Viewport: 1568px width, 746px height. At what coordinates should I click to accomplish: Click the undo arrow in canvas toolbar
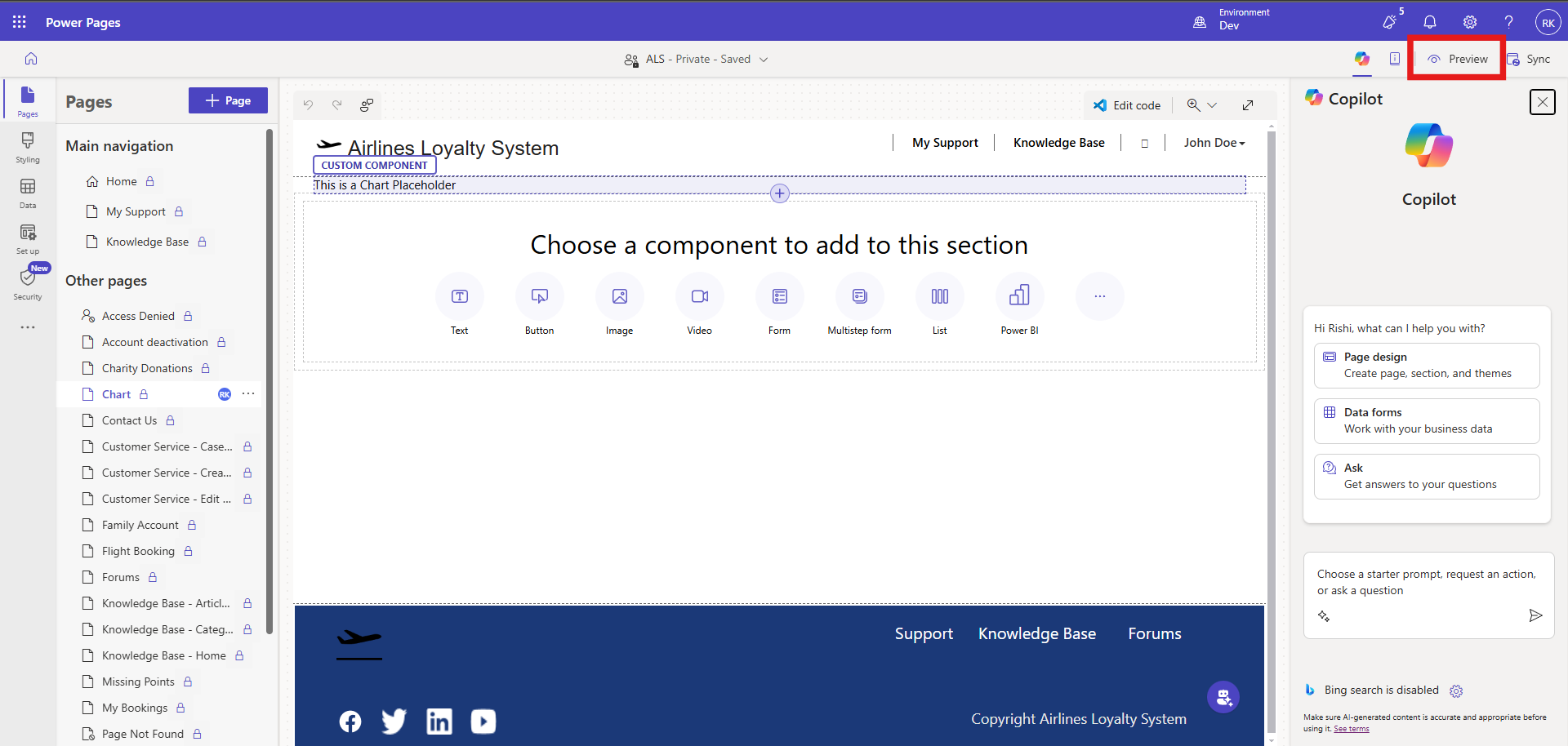coord(308,104)
